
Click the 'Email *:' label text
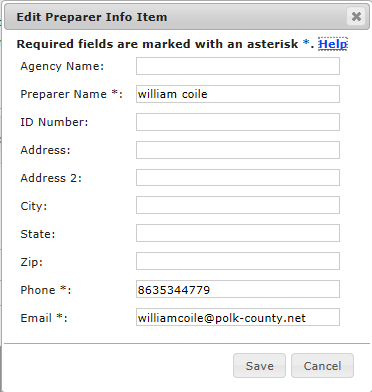pyautogui.click(x=44, y=318)
